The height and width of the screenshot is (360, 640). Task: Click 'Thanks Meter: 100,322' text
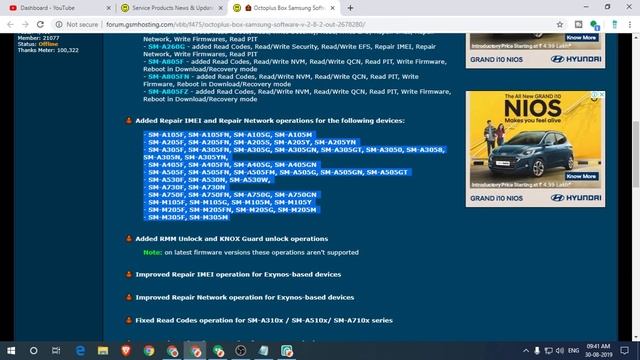48,50
